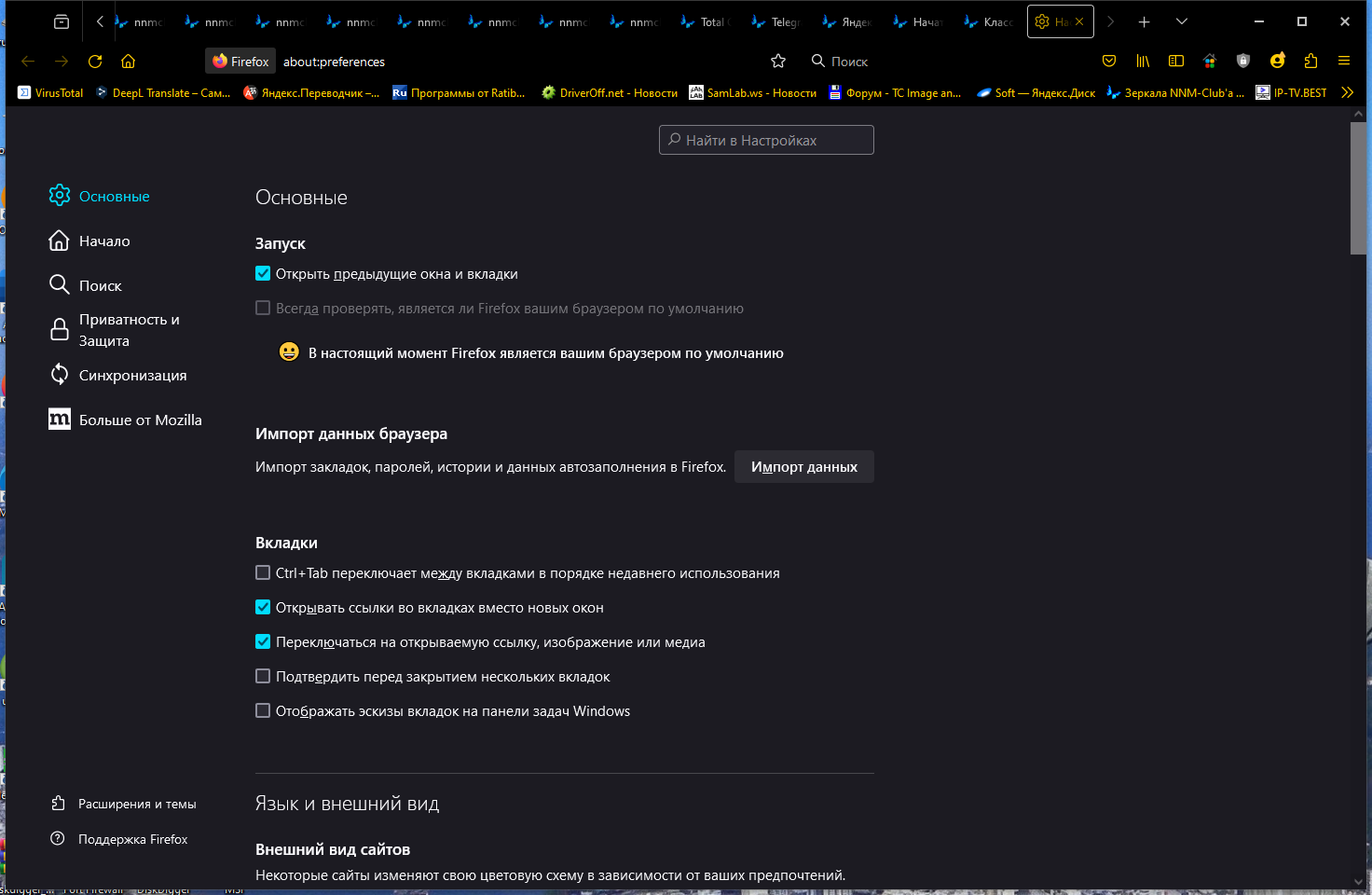
Task: Toggle Открывать ссылки во вкладках checkbox
Action: click(x=263, y=608)
